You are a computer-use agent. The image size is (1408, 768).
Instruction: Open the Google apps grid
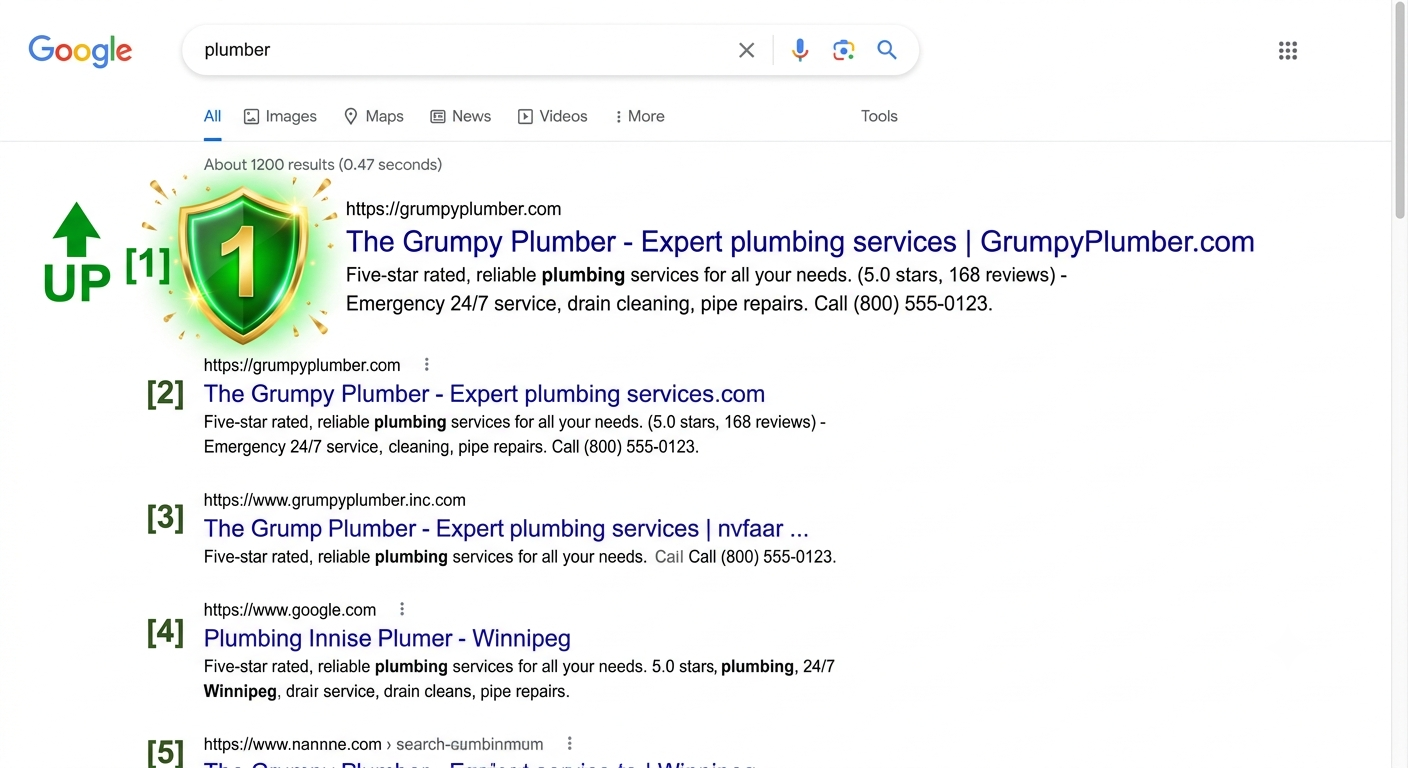[x=1288, y=51]
